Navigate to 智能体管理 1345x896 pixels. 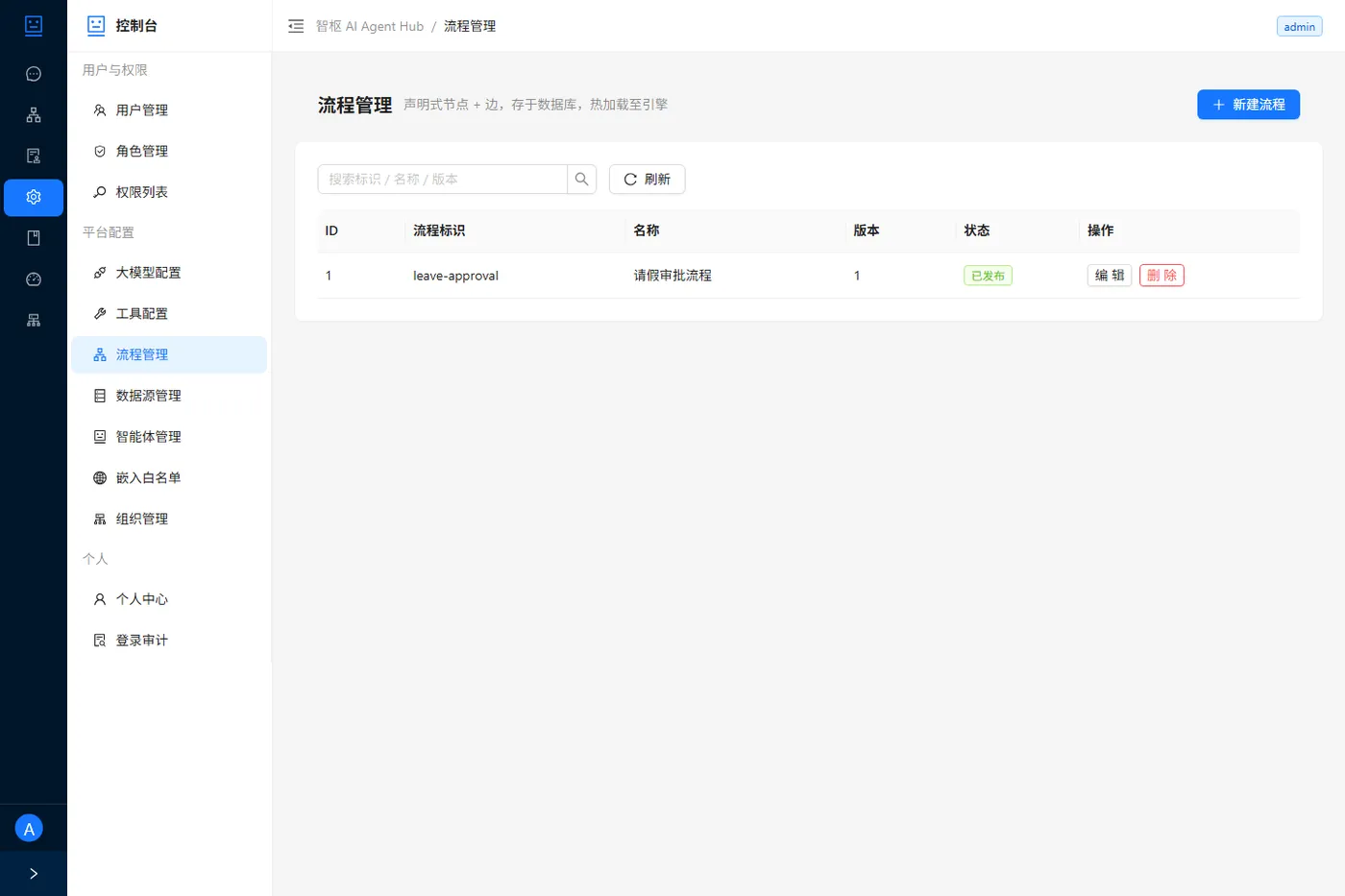click(169, 437)
